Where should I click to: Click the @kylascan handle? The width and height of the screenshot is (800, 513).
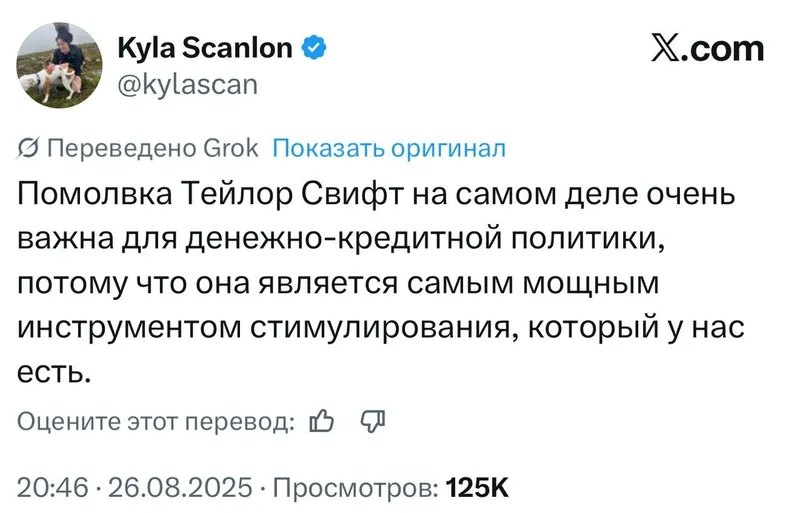tap(187, 84)
